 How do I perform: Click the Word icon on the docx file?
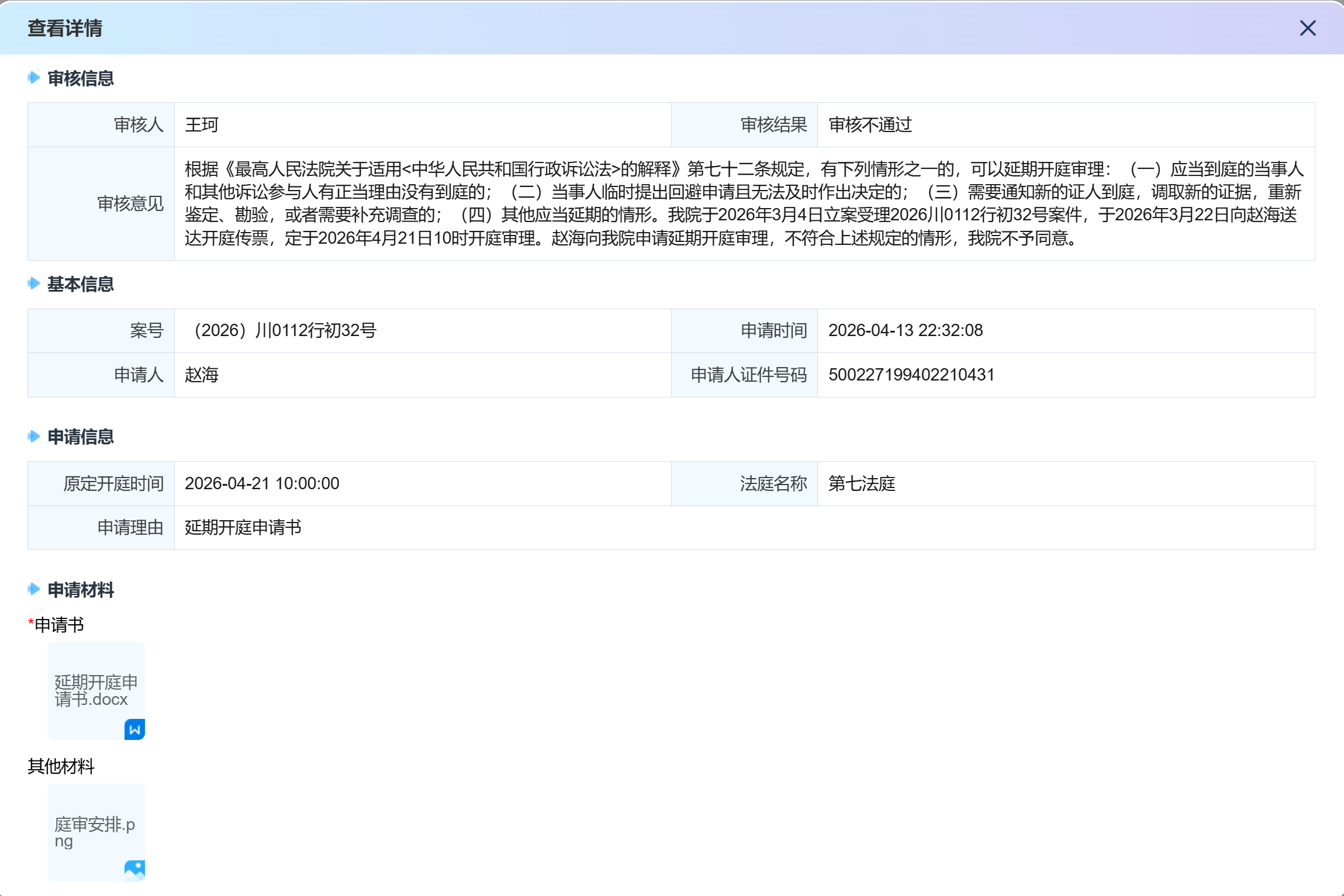click(134, 729)
